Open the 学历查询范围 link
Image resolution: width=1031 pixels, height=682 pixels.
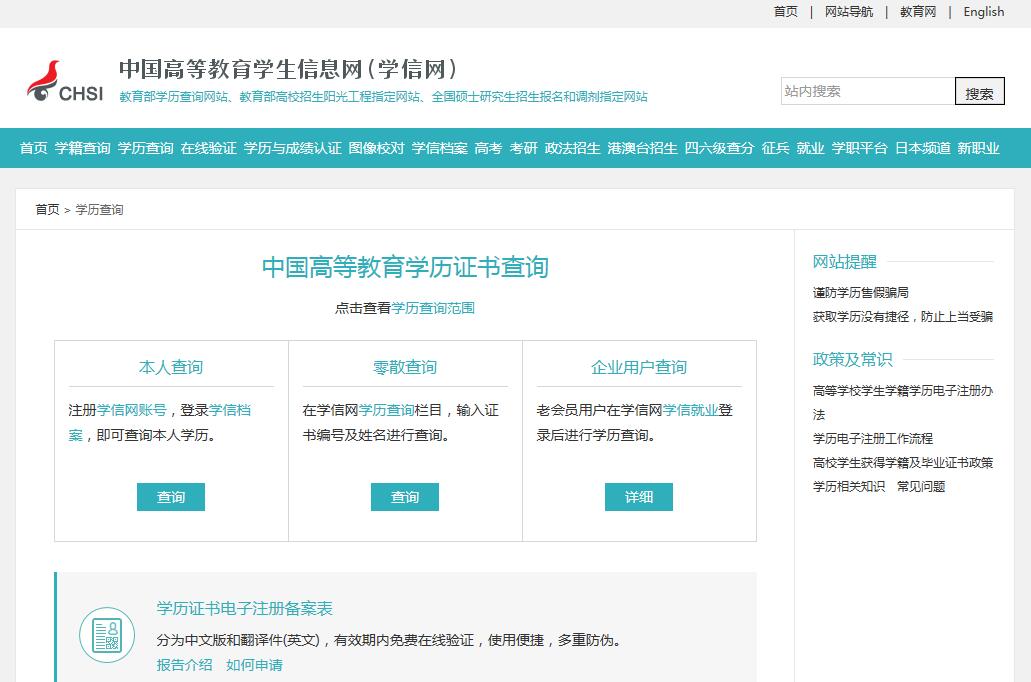click(x=433, y=308)
